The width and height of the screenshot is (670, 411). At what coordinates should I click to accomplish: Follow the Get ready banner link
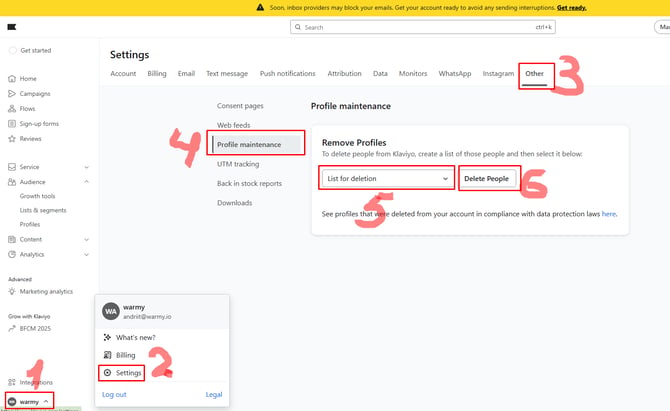coord(571,8)
